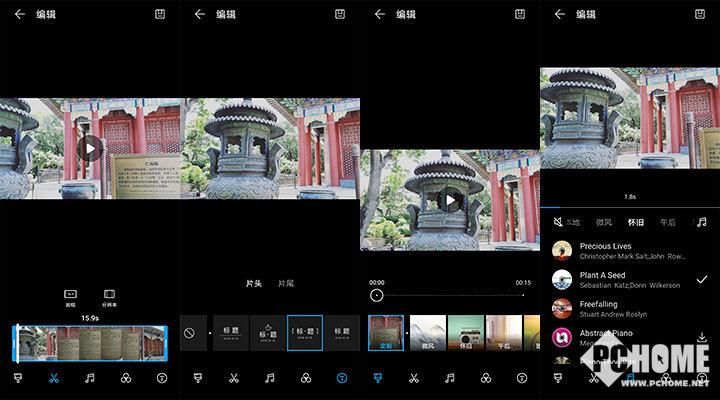
Task: Tap the active blue theme icon
Action: 378,378
